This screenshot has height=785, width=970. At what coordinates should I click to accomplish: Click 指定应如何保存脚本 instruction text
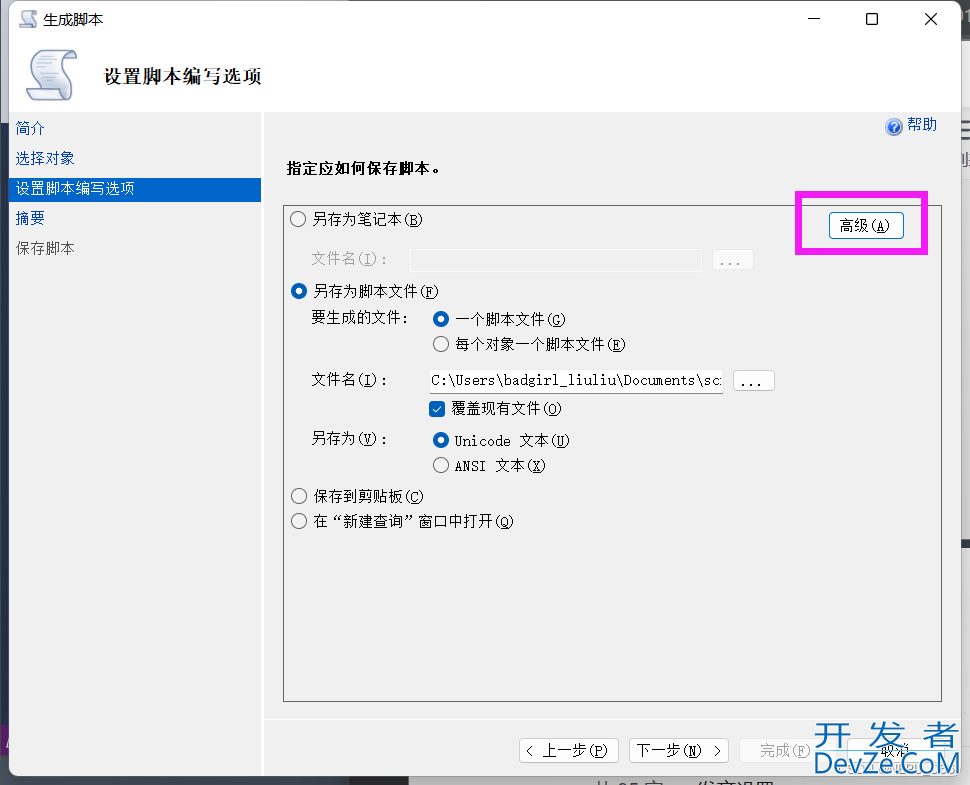point(363,168)
